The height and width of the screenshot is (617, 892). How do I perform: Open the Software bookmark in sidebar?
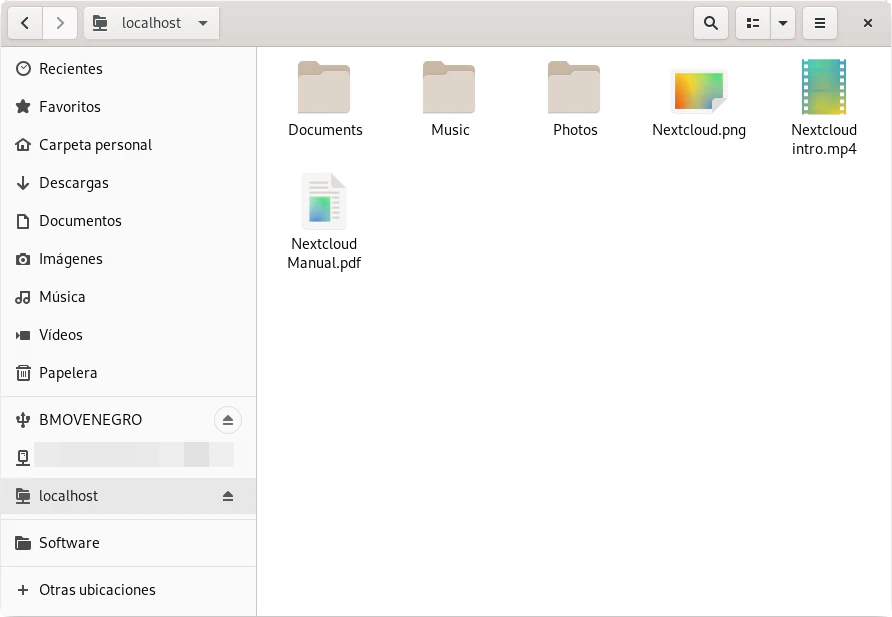point(69,543)
